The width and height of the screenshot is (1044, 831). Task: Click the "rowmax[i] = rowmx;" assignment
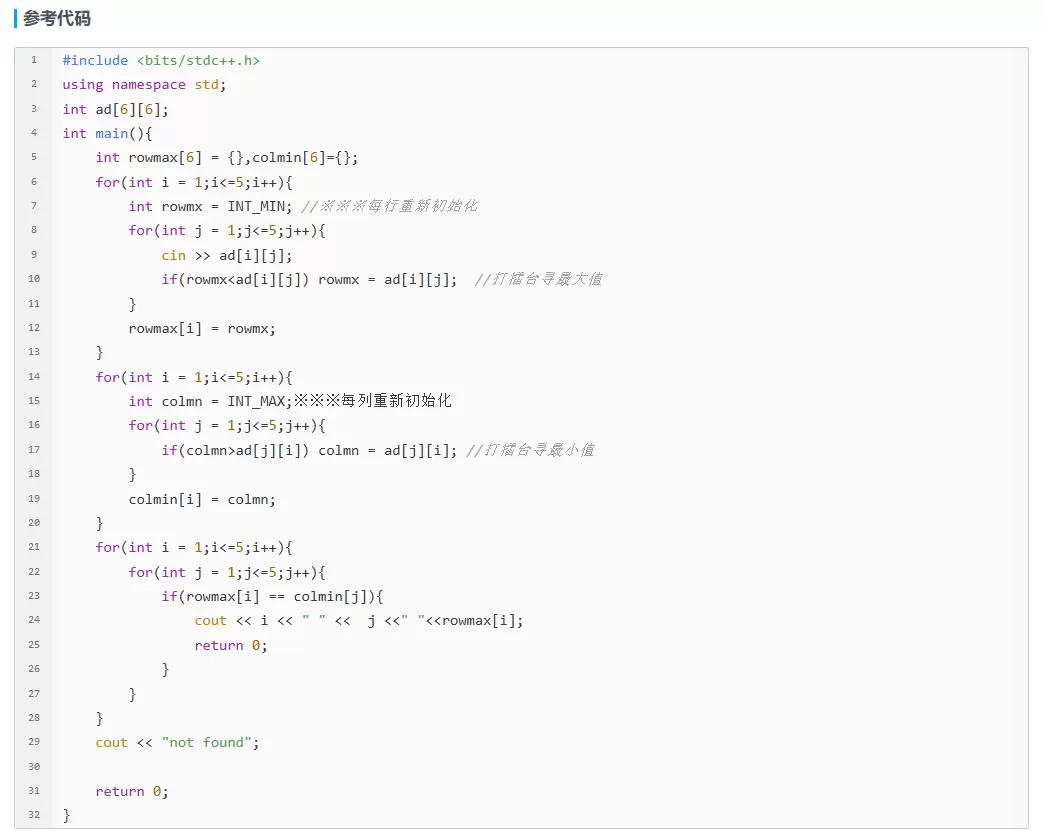pos(201,328)
